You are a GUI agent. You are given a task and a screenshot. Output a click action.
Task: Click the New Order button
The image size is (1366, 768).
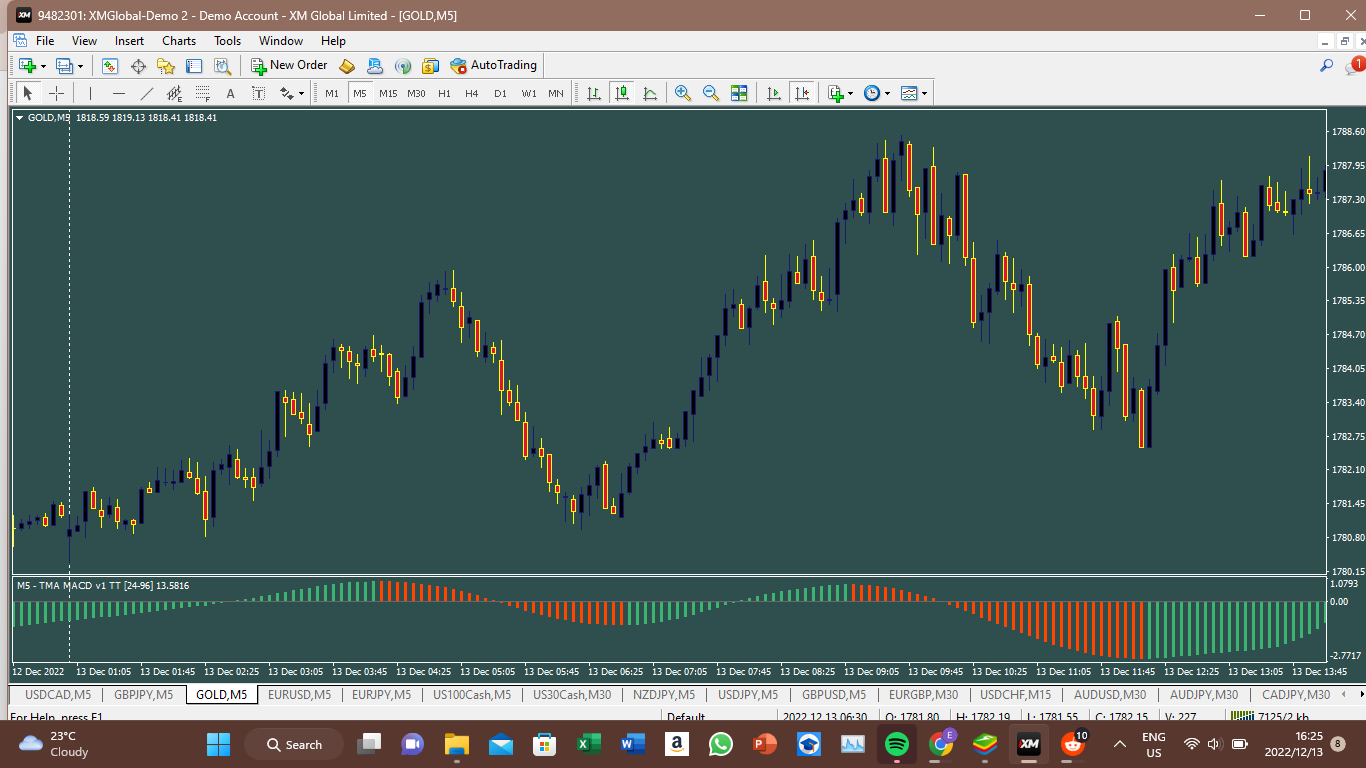(x=289, y=66)
